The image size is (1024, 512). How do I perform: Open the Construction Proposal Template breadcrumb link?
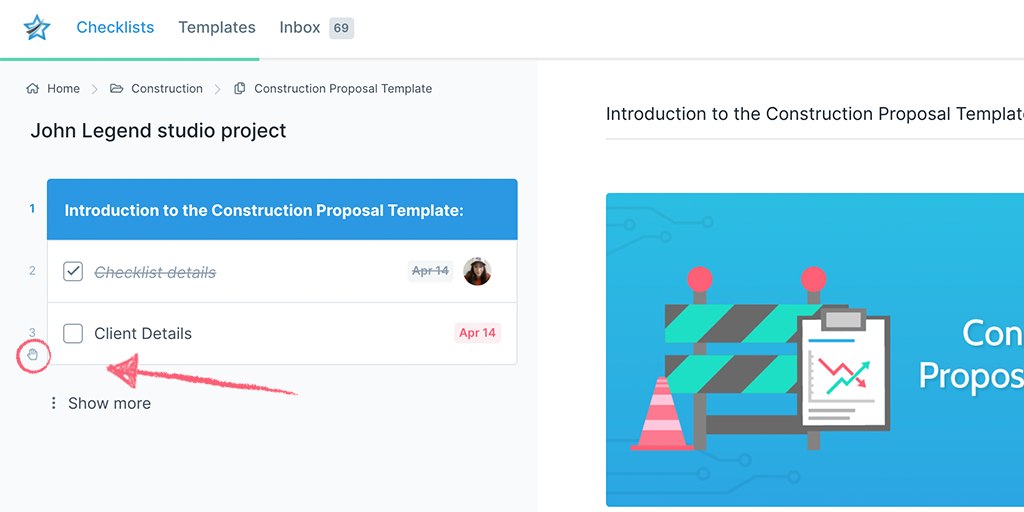(x=343, y=88)
